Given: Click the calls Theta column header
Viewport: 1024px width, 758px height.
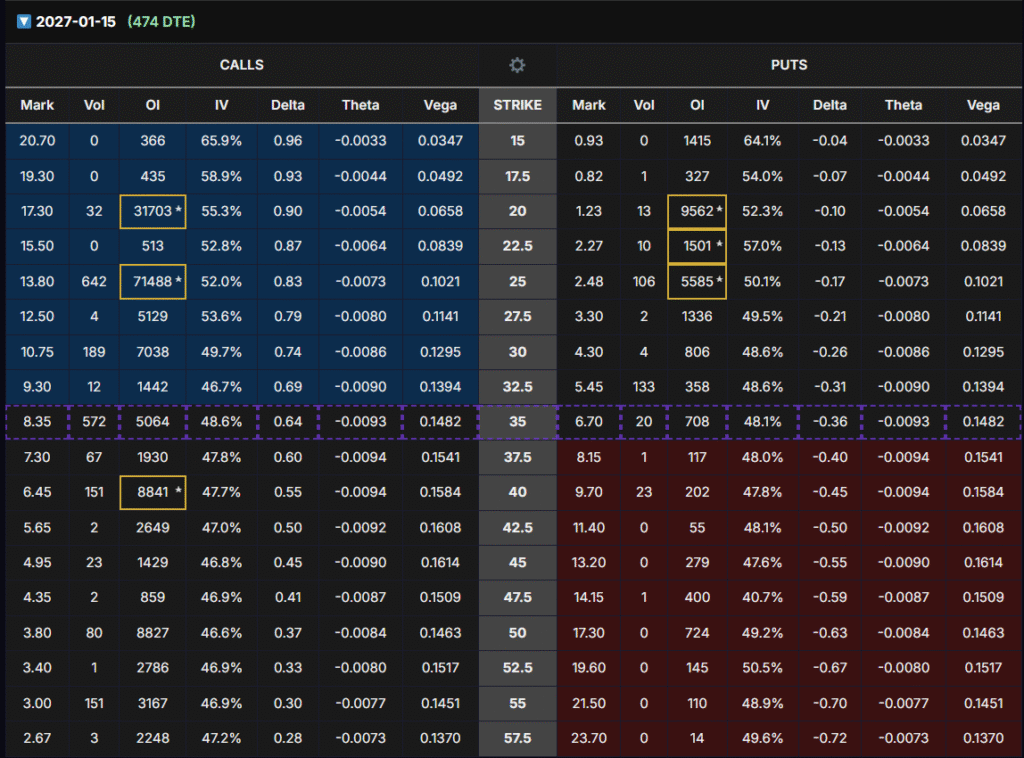Looking at the screenshot, I should (x=360, y=105).
